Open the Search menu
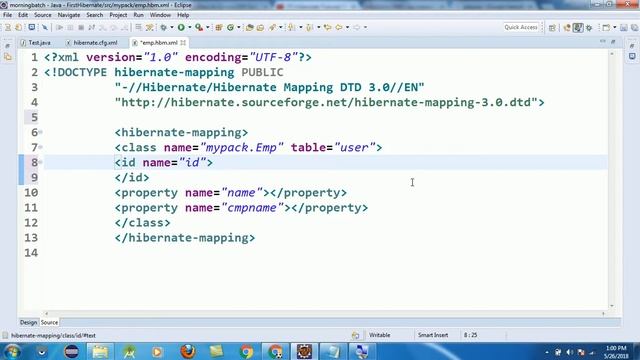The height and width of the screenshot is (360, 640). pyautogui.click(x=94, y=15)
